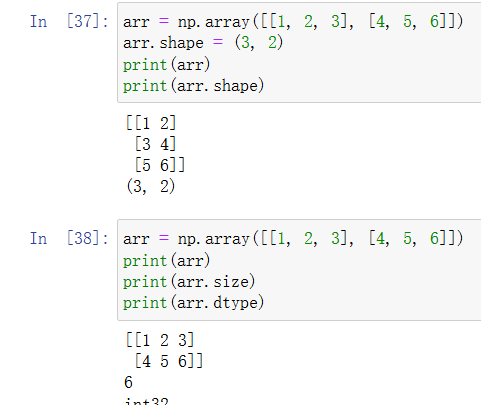Click the 'print(arr.size)' code line
The width and height of the screenshot is (481, 405).
tap(189, 282)
